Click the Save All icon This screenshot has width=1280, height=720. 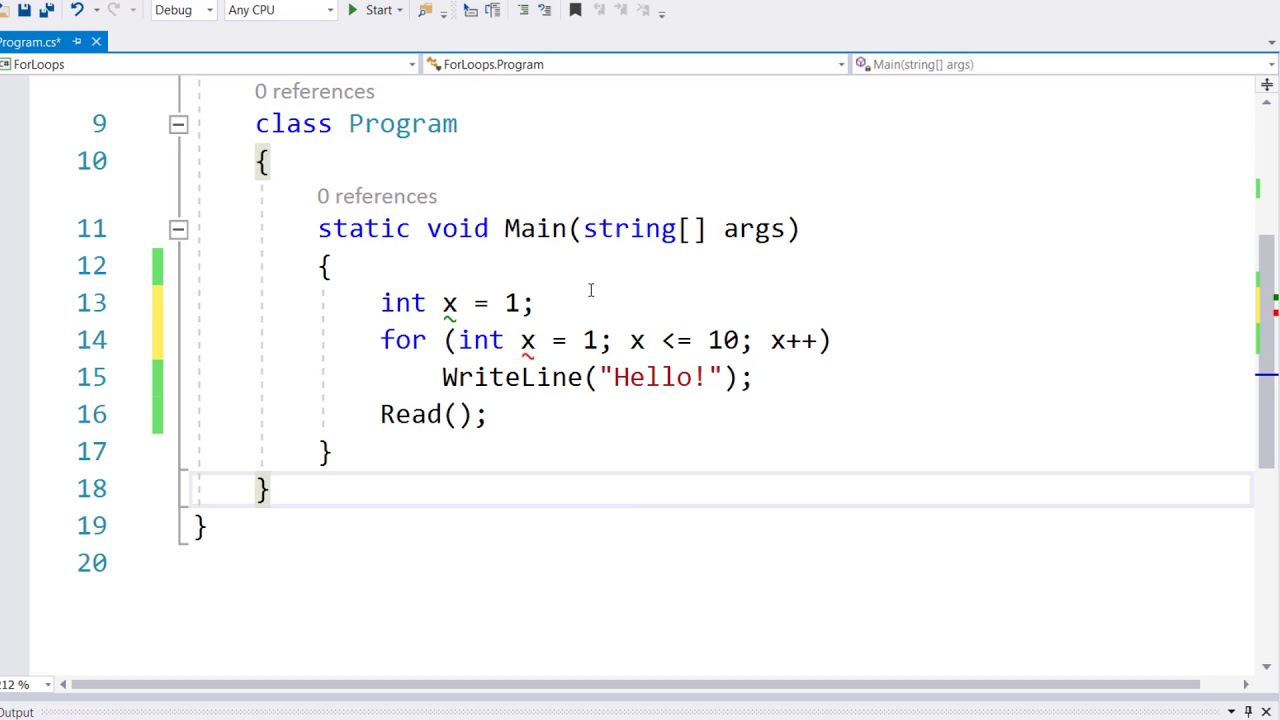(x=46, y=10)
